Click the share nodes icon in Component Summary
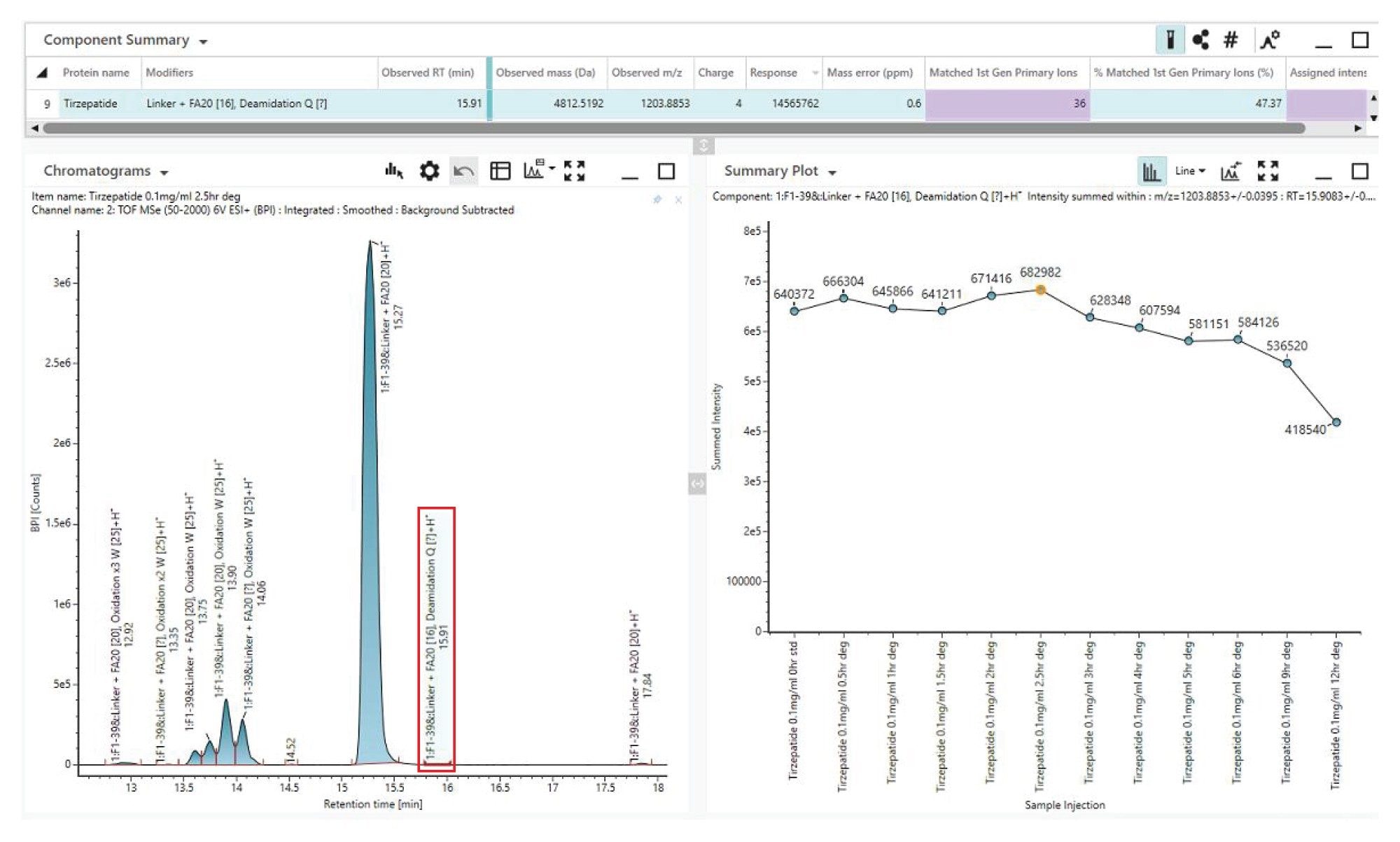 pyautogui.click(x=1200, y=40)
